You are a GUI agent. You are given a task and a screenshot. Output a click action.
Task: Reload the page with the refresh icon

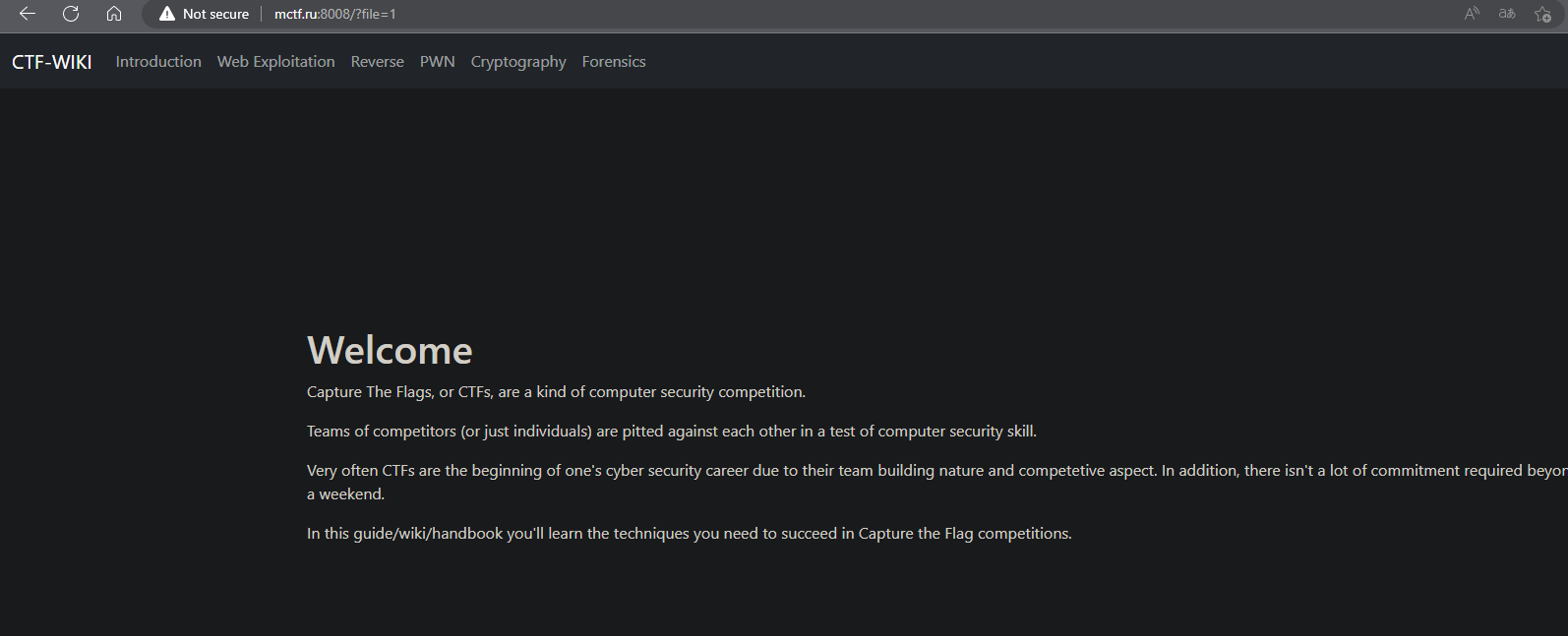71,14
